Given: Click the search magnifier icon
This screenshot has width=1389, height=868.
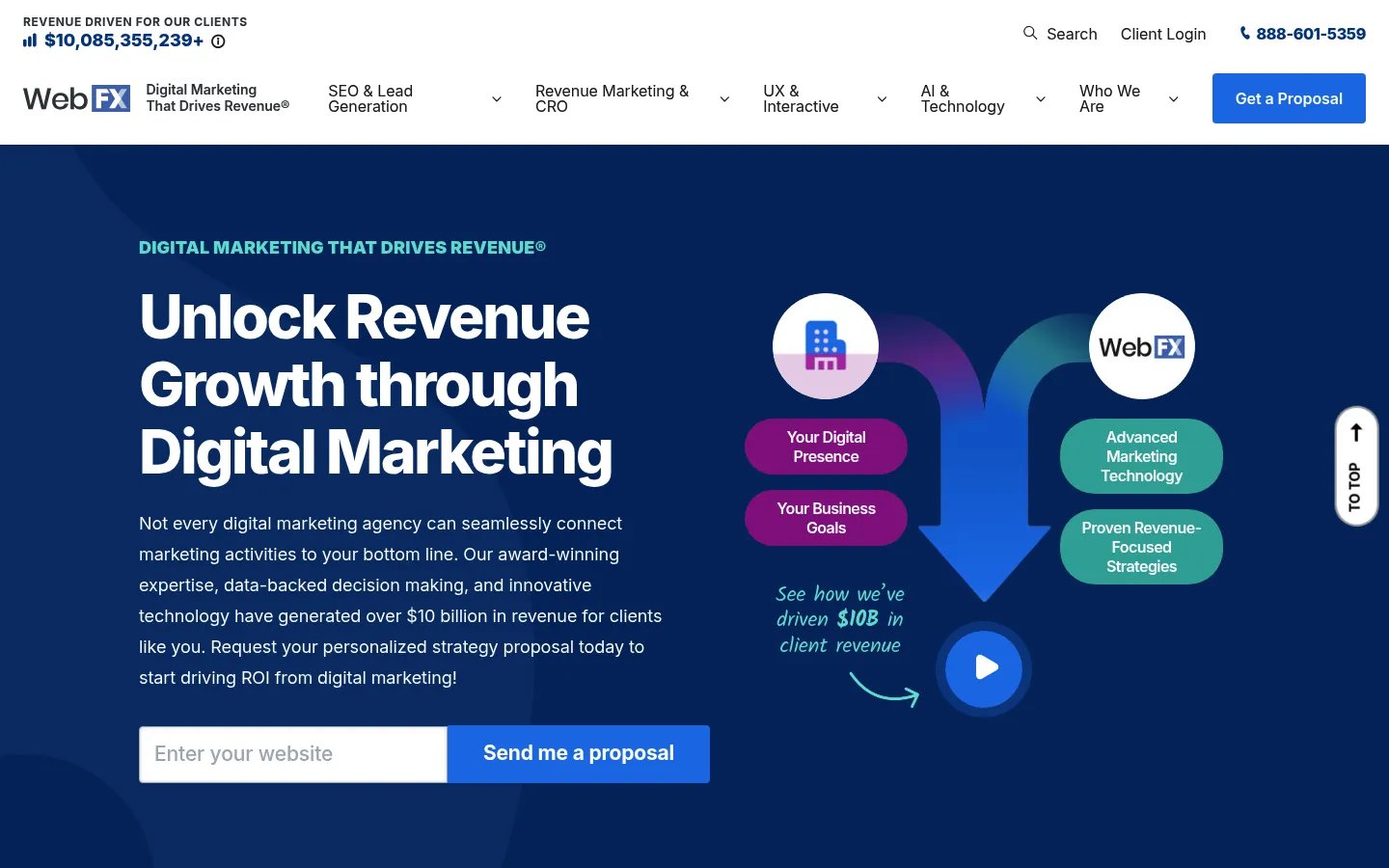Looking at the screenshot, I should coord(1030,33).
